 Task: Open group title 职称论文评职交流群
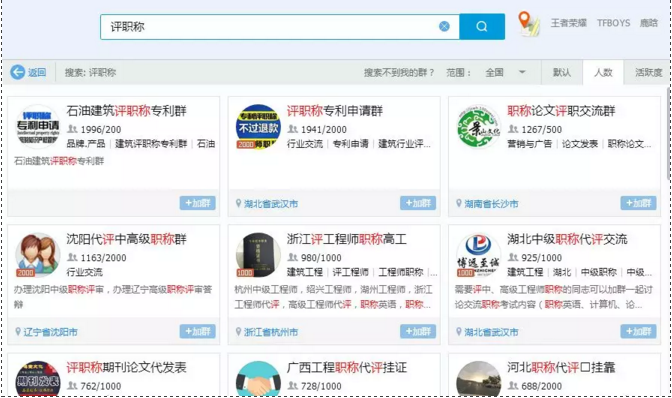[561, 111]
